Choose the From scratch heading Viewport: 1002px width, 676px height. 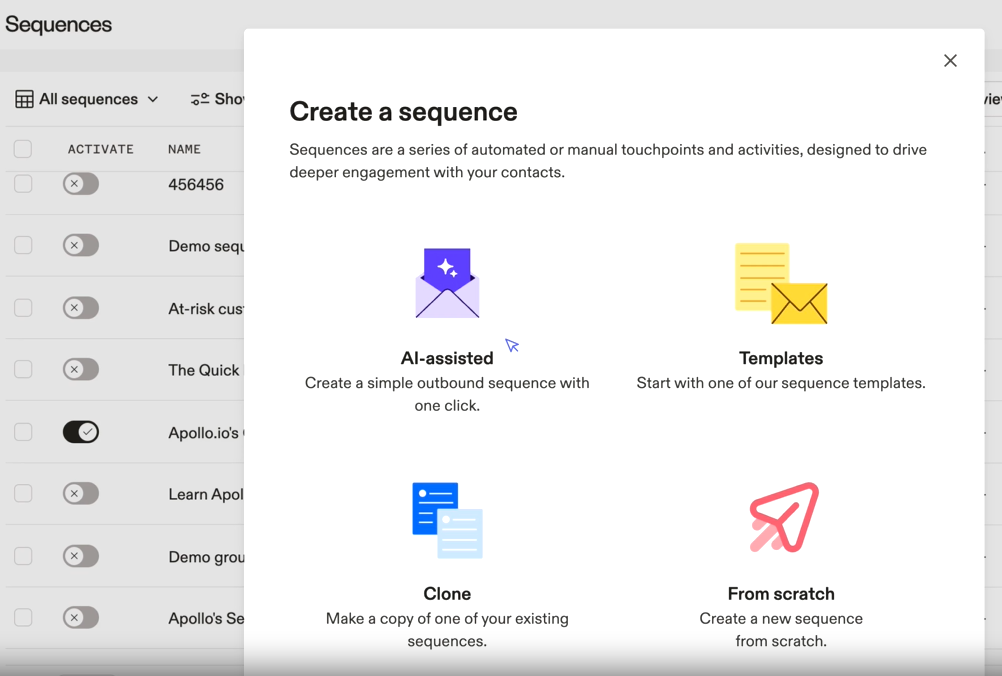coord(781,594)
